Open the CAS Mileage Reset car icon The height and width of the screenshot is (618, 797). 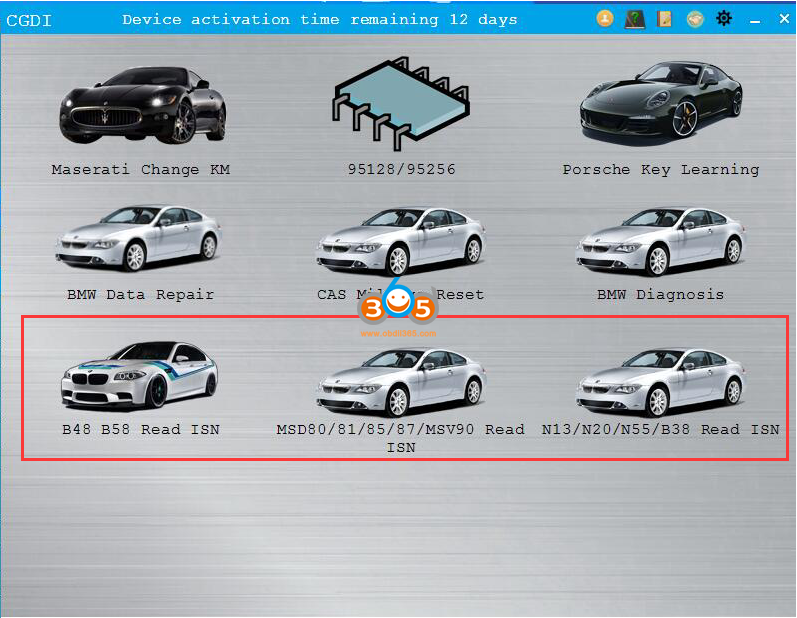tap(401, 241)
